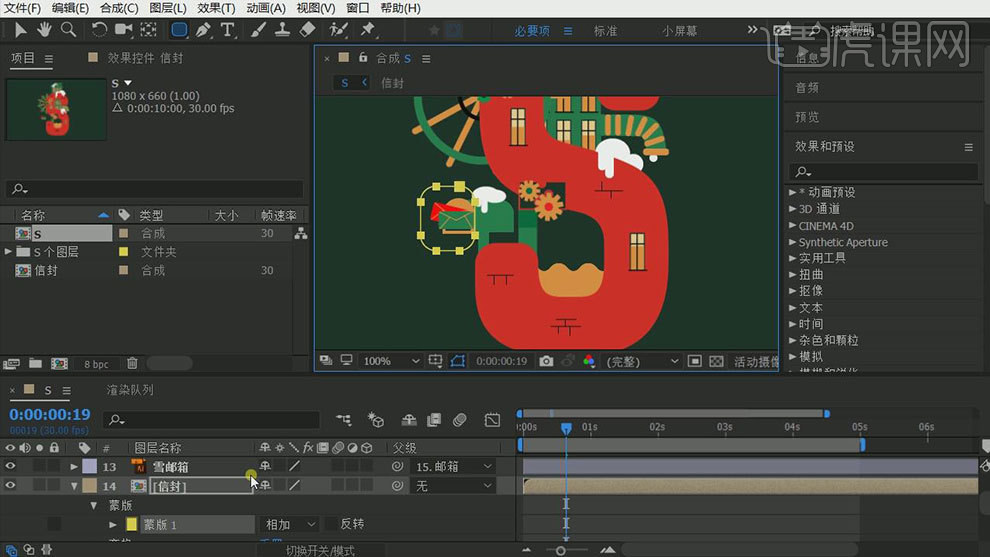
Task: Select the Puppet Pin tool
Action: click(367, 30)
